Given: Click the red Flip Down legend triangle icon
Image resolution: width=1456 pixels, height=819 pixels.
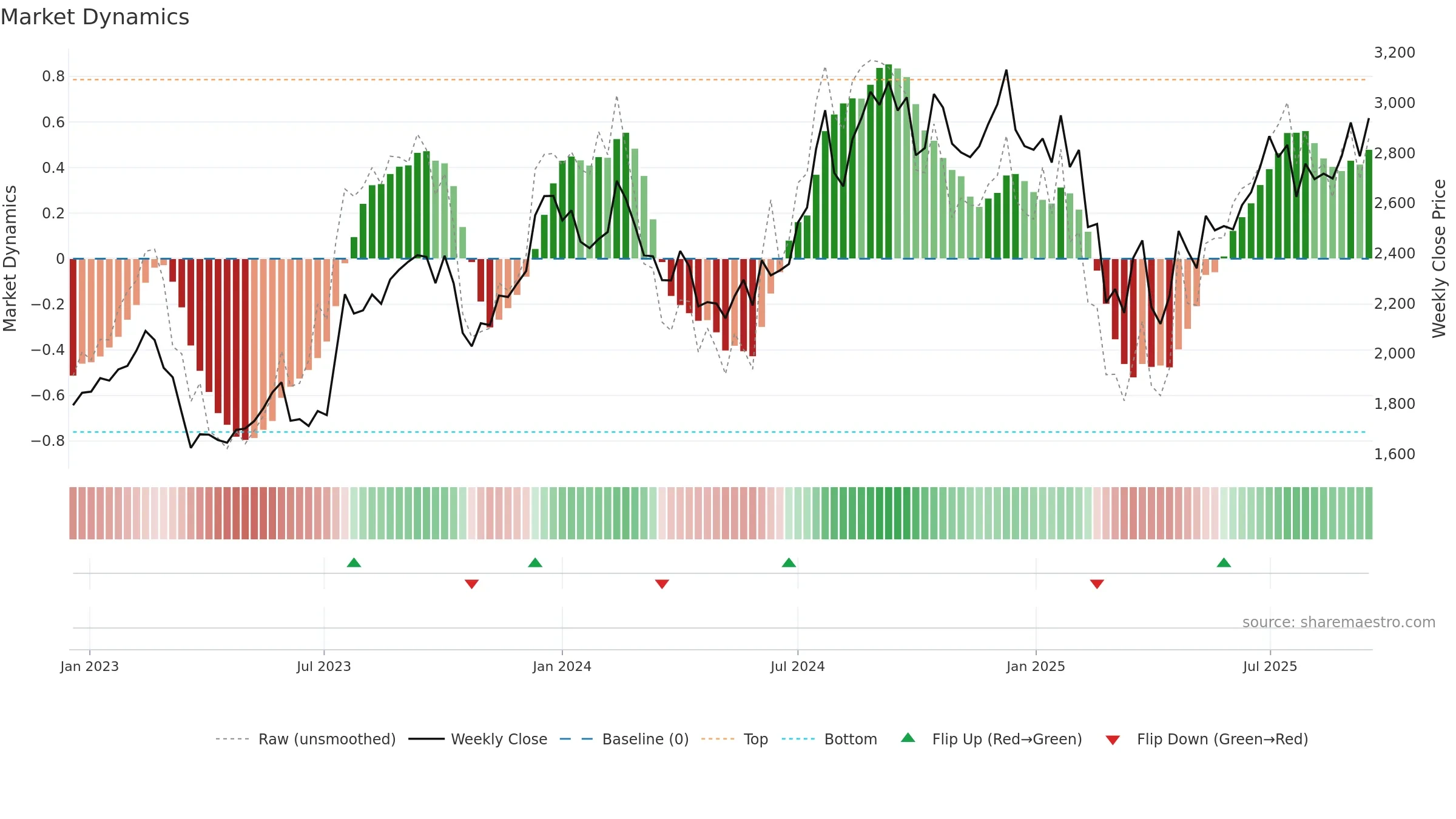Looking at the screenshot, I should point(1113,740).
